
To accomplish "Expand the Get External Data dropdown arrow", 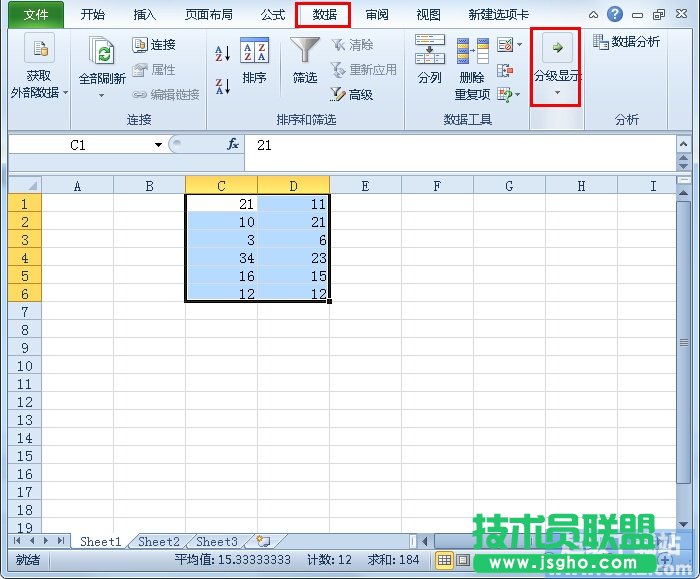I will 66,92.
